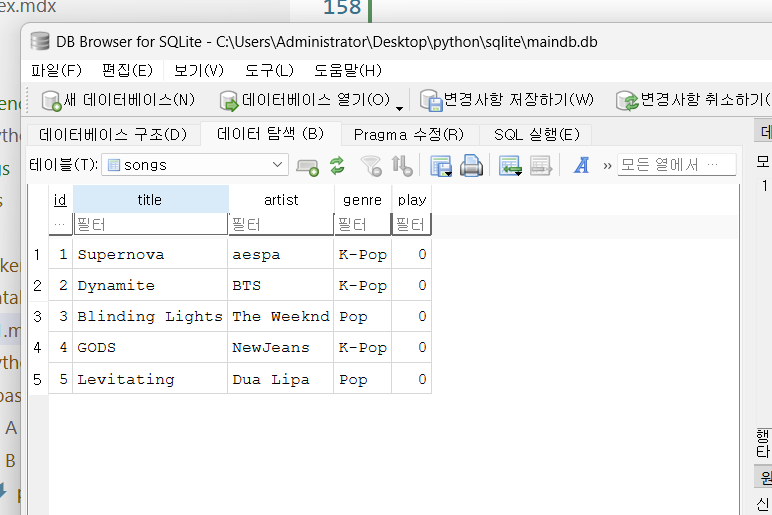
Task: Click the new database icon
Action: 52,100
